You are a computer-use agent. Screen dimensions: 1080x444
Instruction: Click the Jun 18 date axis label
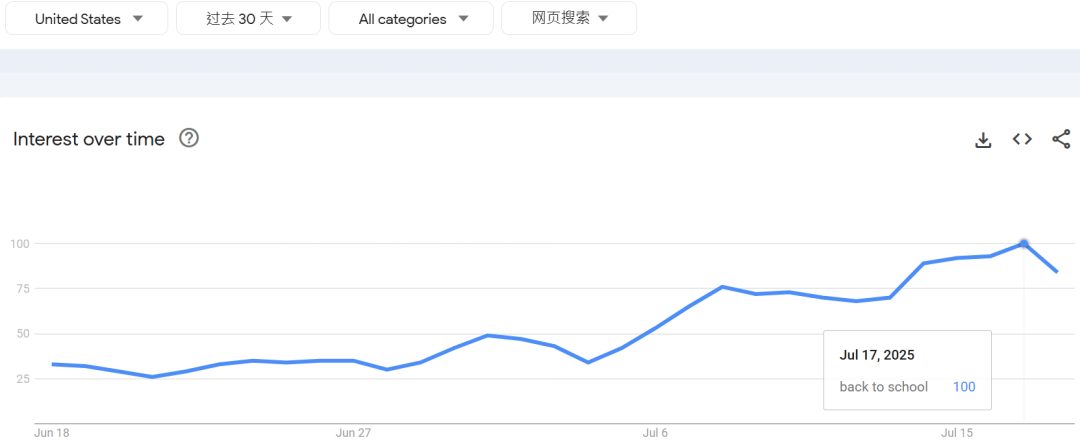tap(52, 433)
